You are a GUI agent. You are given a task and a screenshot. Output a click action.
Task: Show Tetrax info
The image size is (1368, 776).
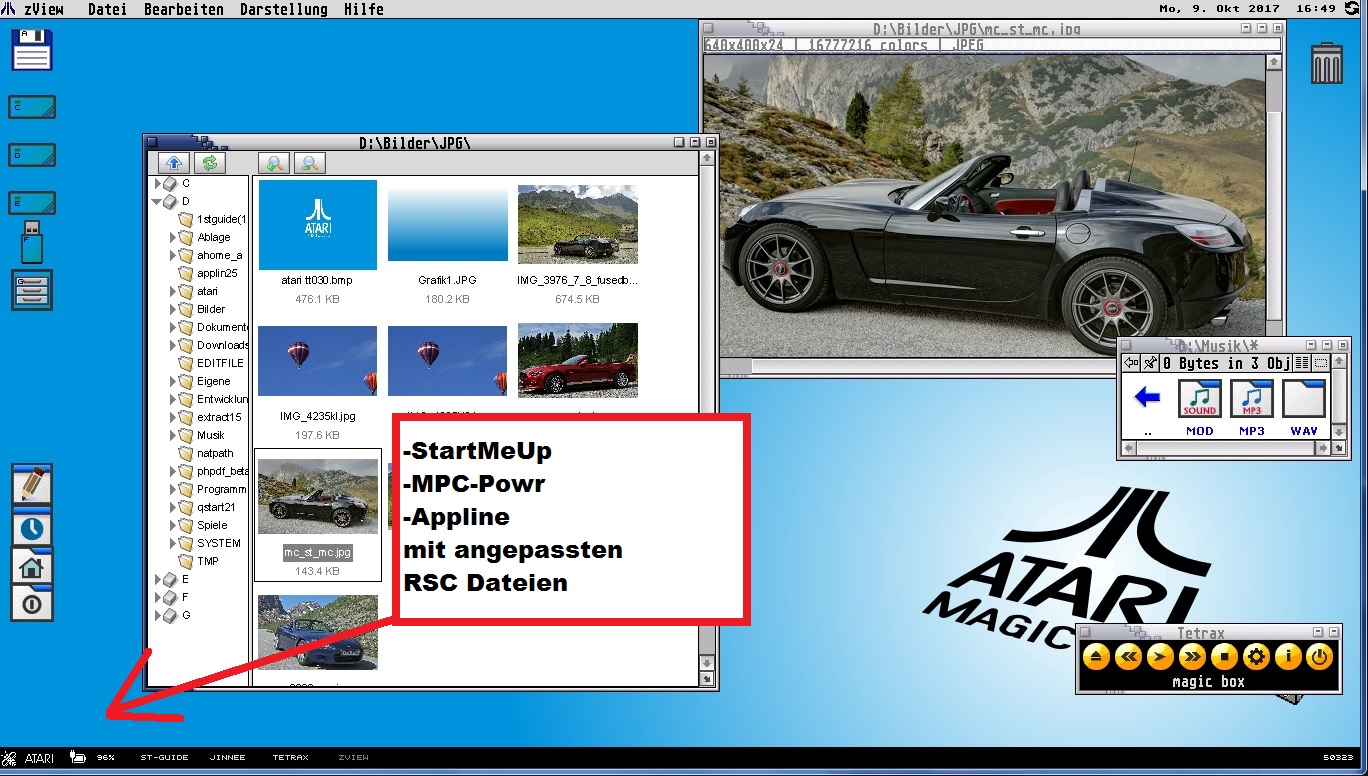pyautogui.click(x=1288, y=657)
